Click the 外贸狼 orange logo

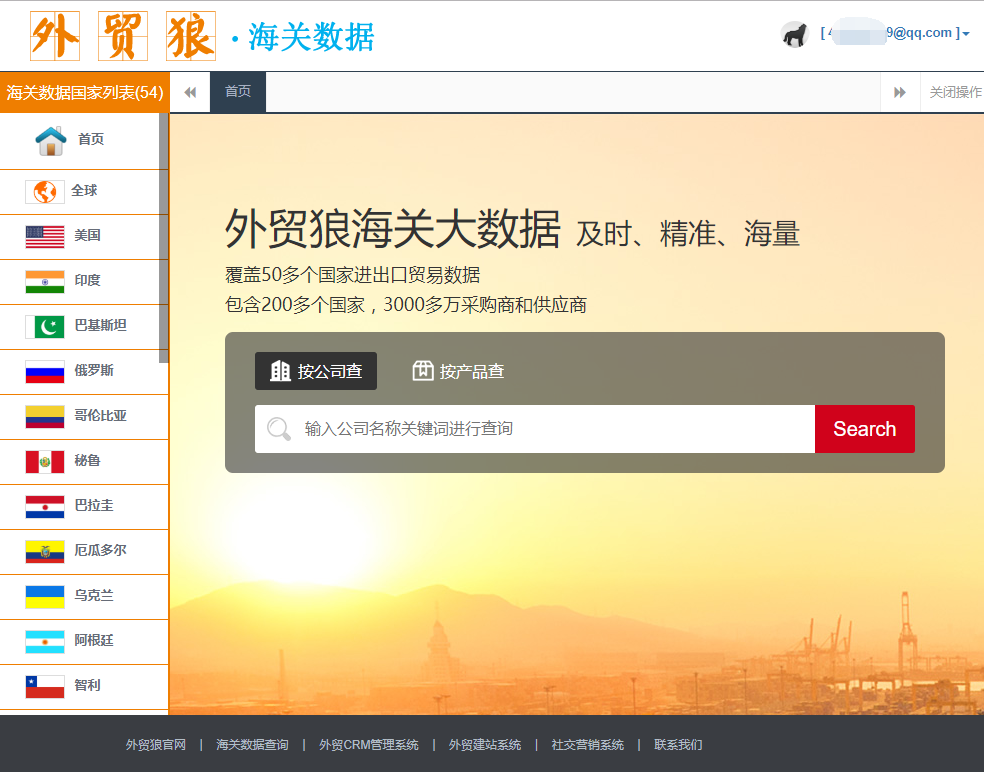coord(123,36)
